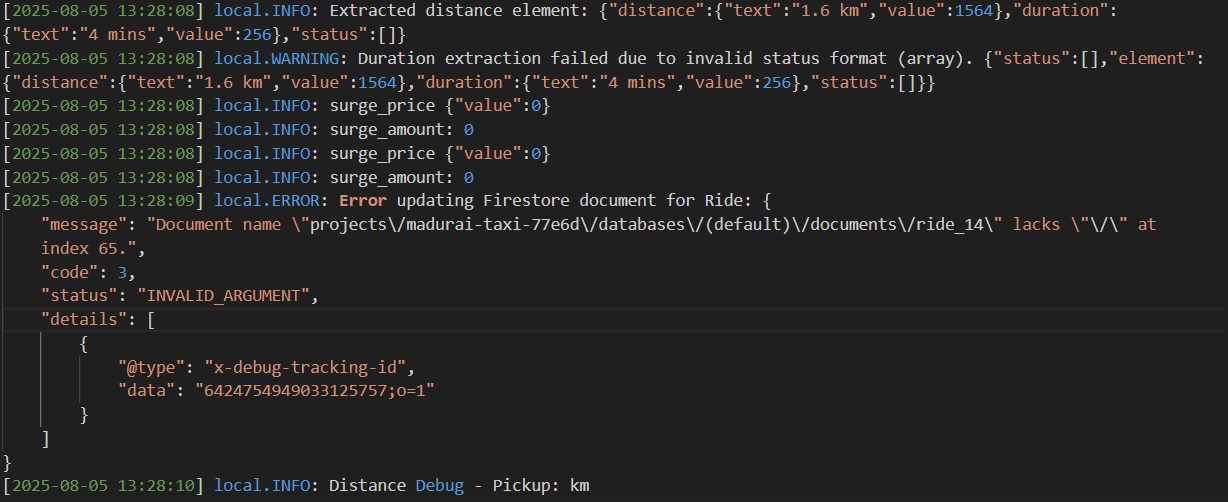
Task: Click the "code" key in the JSON
Action: (70, 272)
